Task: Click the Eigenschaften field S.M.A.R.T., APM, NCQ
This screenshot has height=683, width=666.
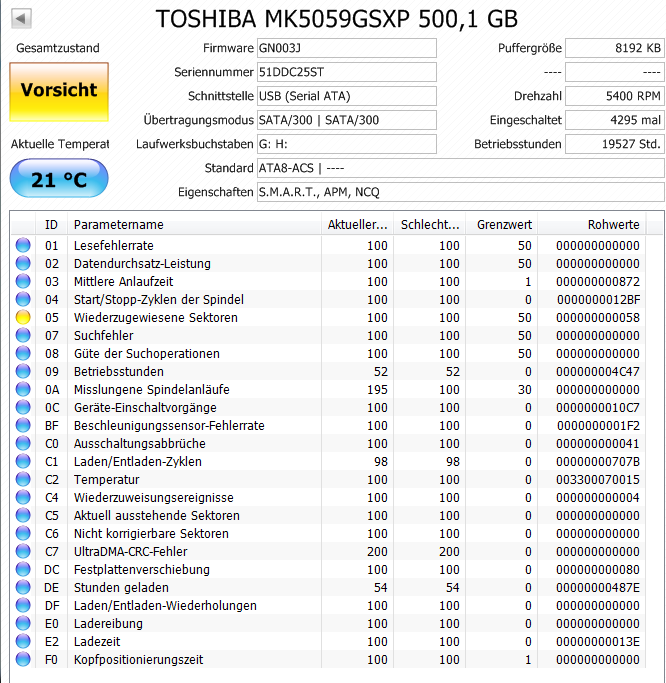Action: click(461, 192)
